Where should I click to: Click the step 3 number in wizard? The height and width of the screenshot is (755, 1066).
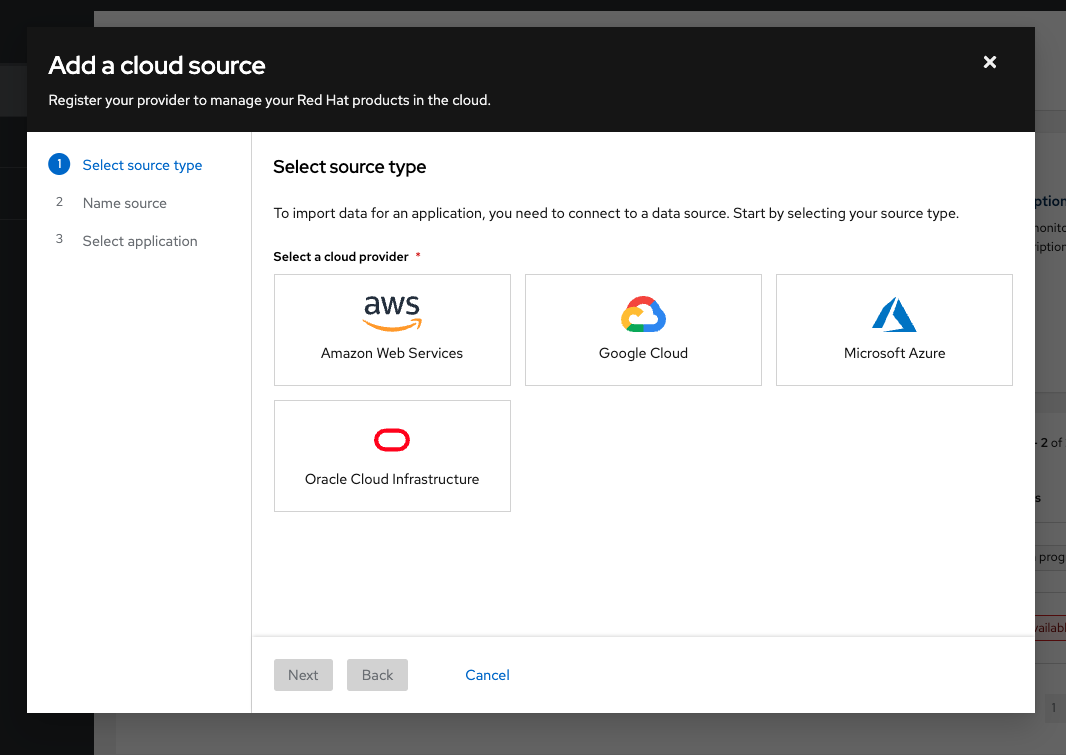(59, 241)
